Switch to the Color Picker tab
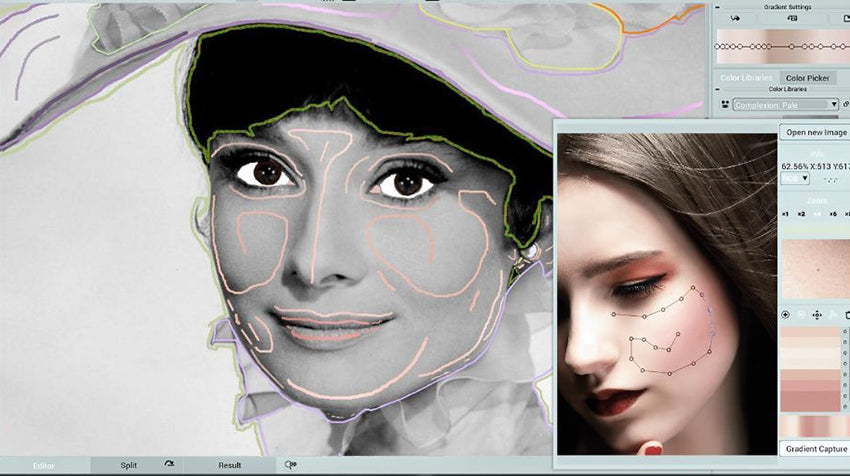This screenshot has height=476, width=850. click(806, 78)
